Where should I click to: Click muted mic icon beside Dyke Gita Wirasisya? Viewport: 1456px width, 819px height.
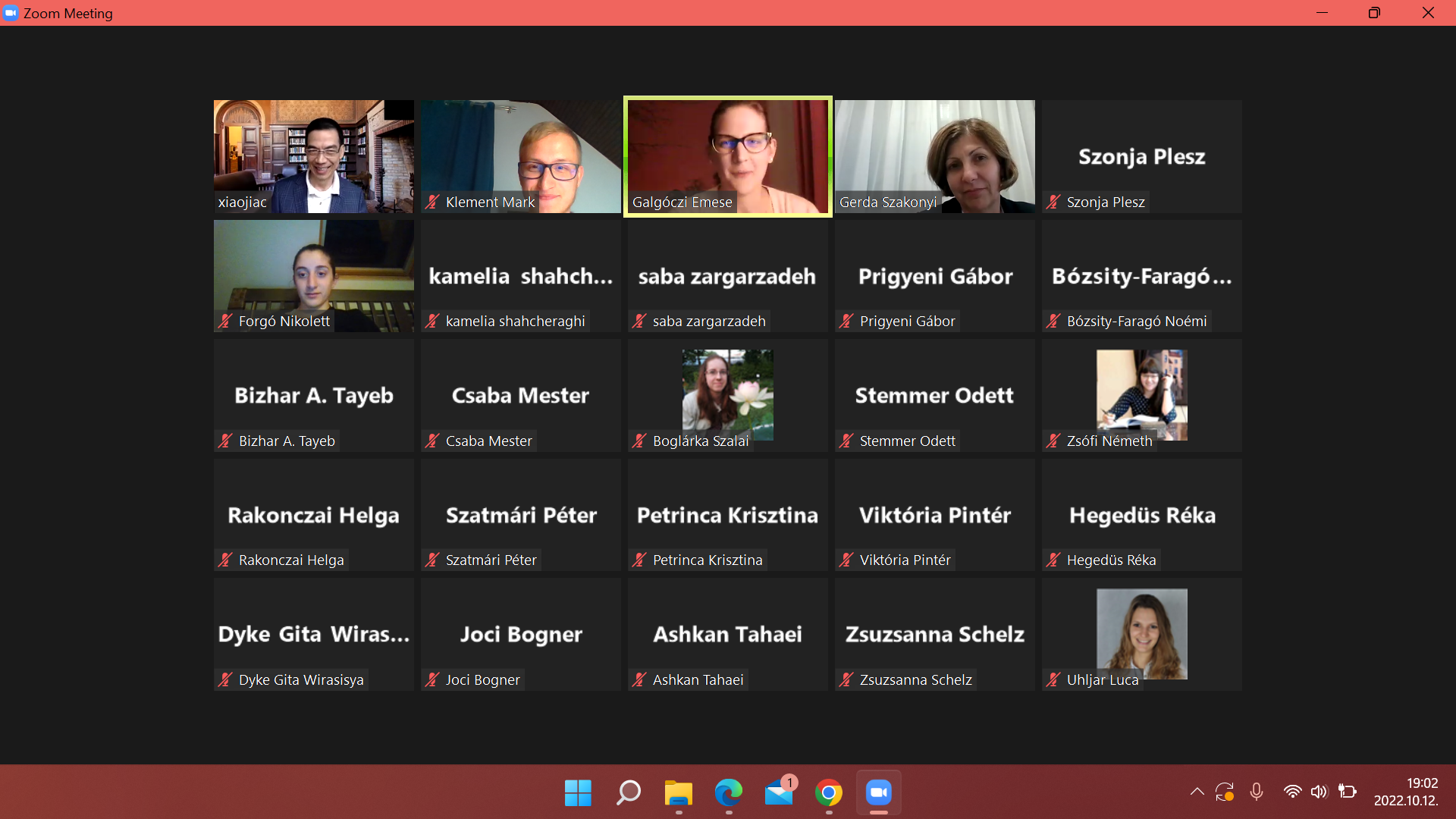[225, 679]
